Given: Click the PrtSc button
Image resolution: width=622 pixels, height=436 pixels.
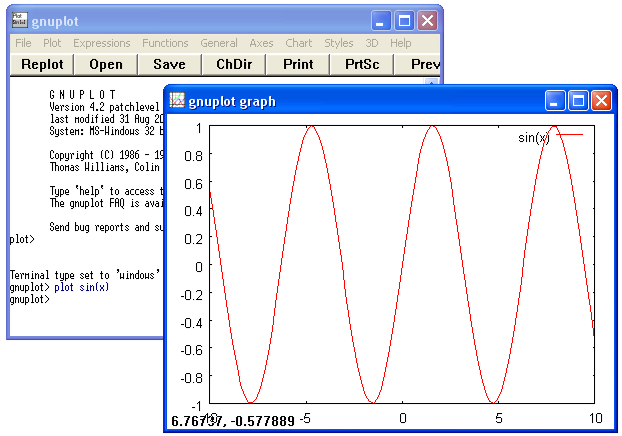Looking at the screenshot, I should coord(362,64).
